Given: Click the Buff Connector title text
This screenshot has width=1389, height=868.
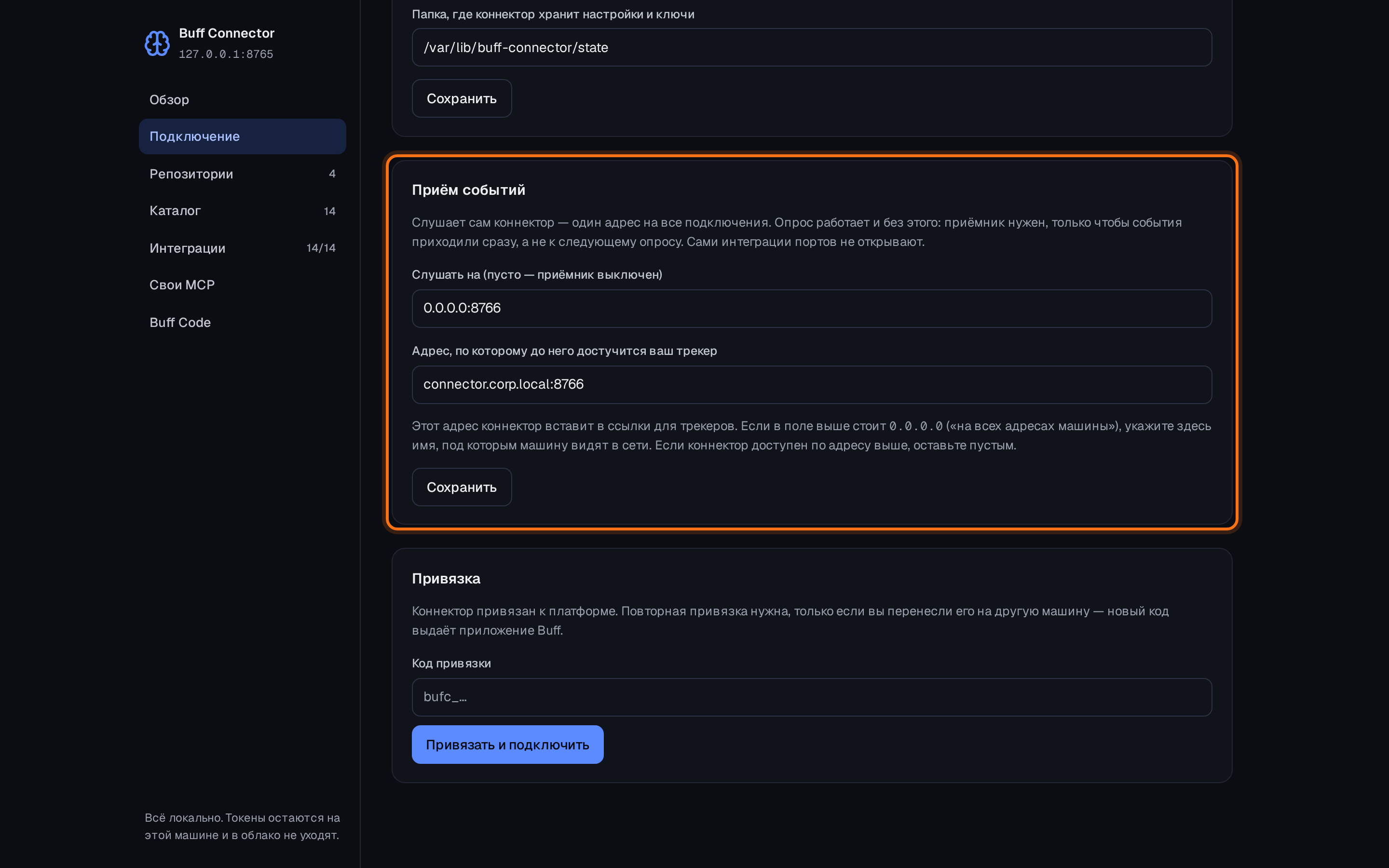Looking at the screenshot, I should 227,33.
